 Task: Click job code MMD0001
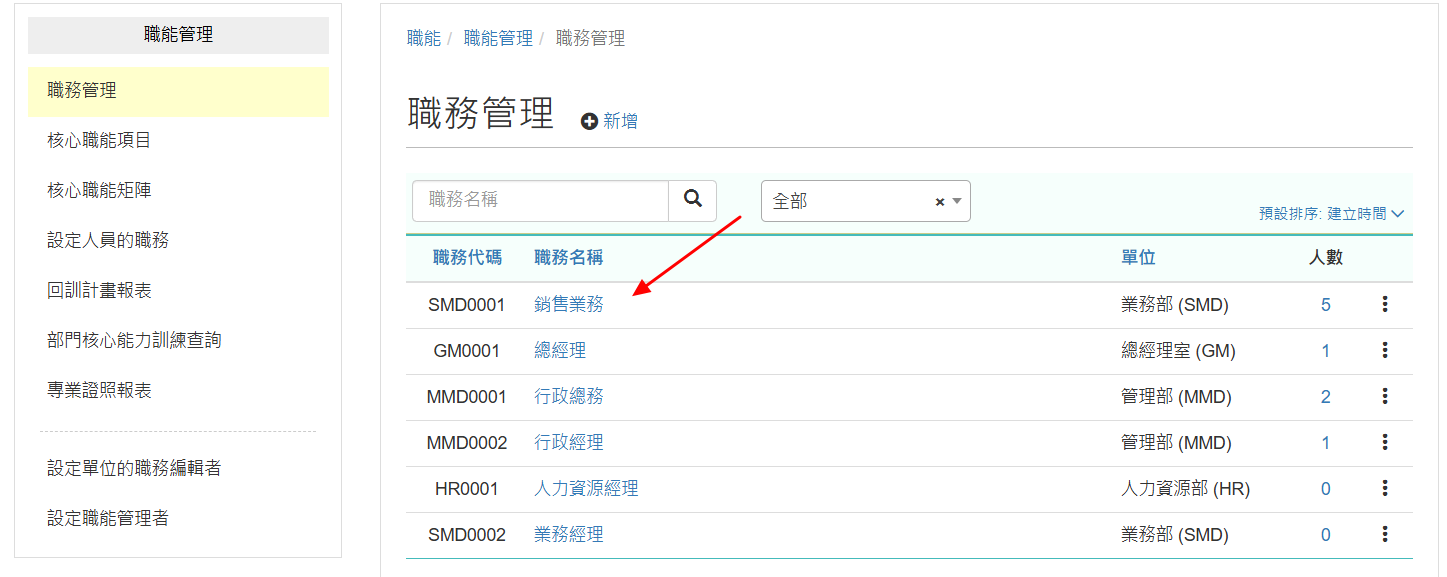(467, 397)
